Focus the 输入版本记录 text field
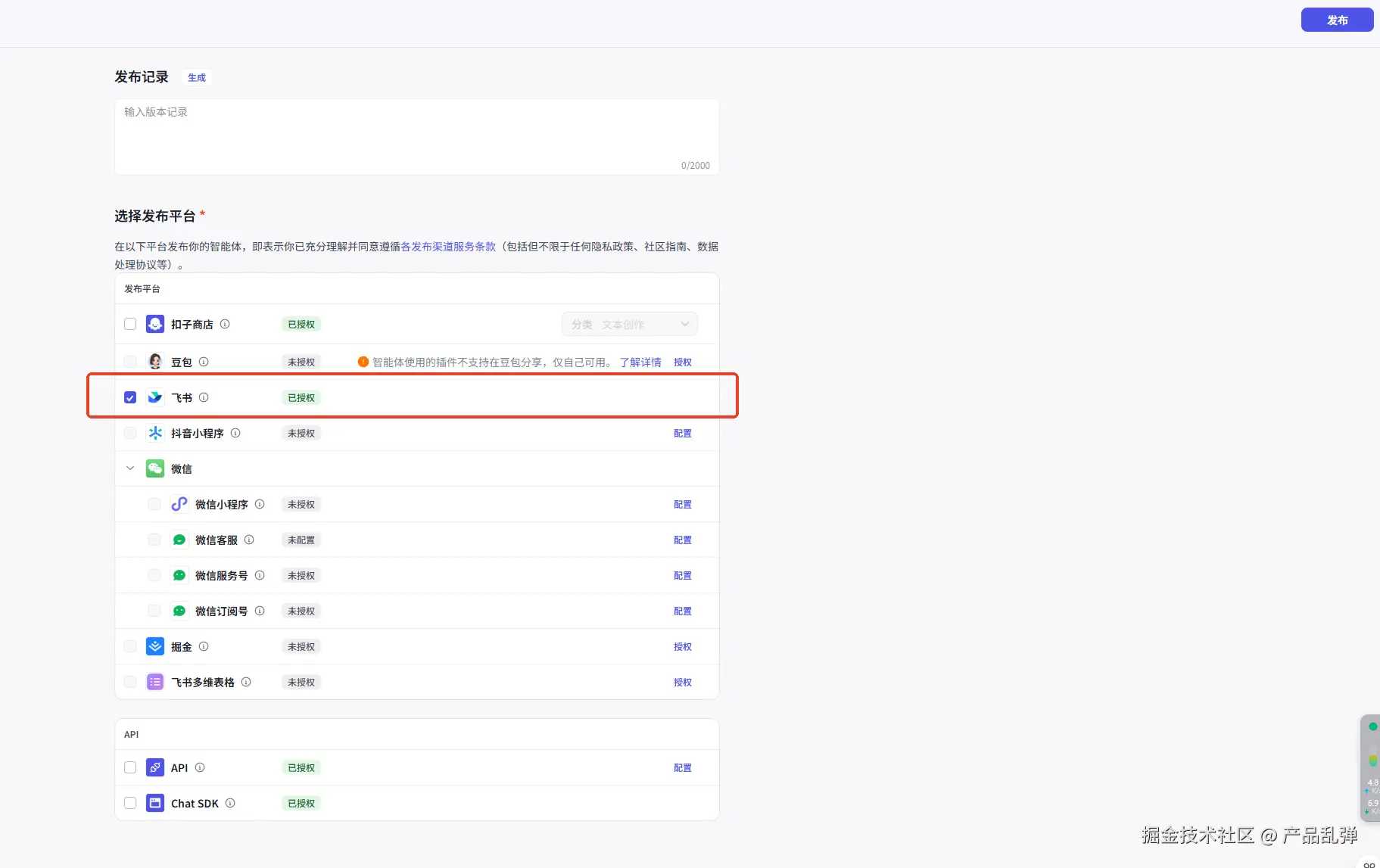Image resolution: width=1380 pixels, height=868 pixels. click(416, 136)
